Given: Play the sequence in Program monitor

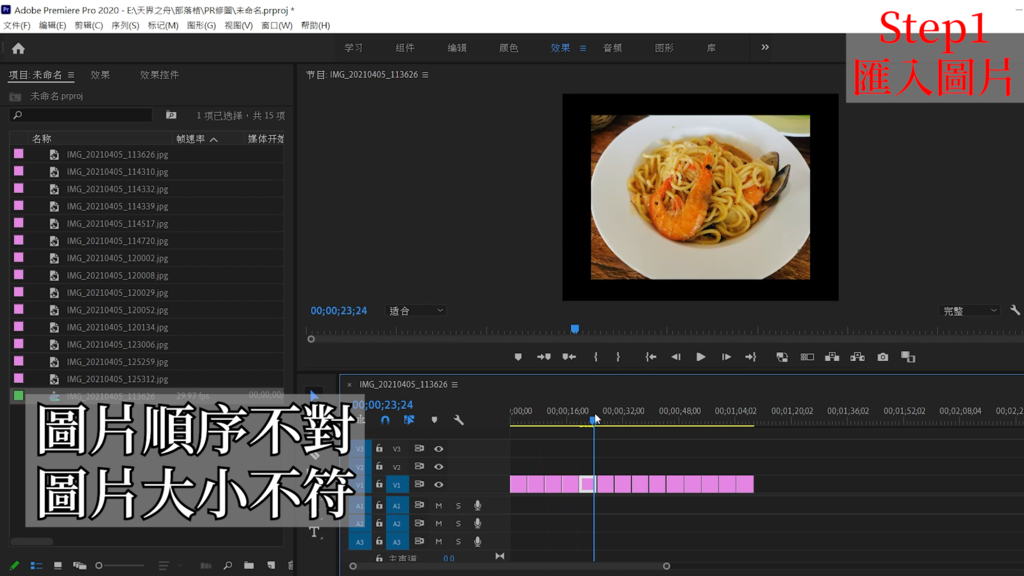Looking at the screenshot, I should (x=701, y=357).
